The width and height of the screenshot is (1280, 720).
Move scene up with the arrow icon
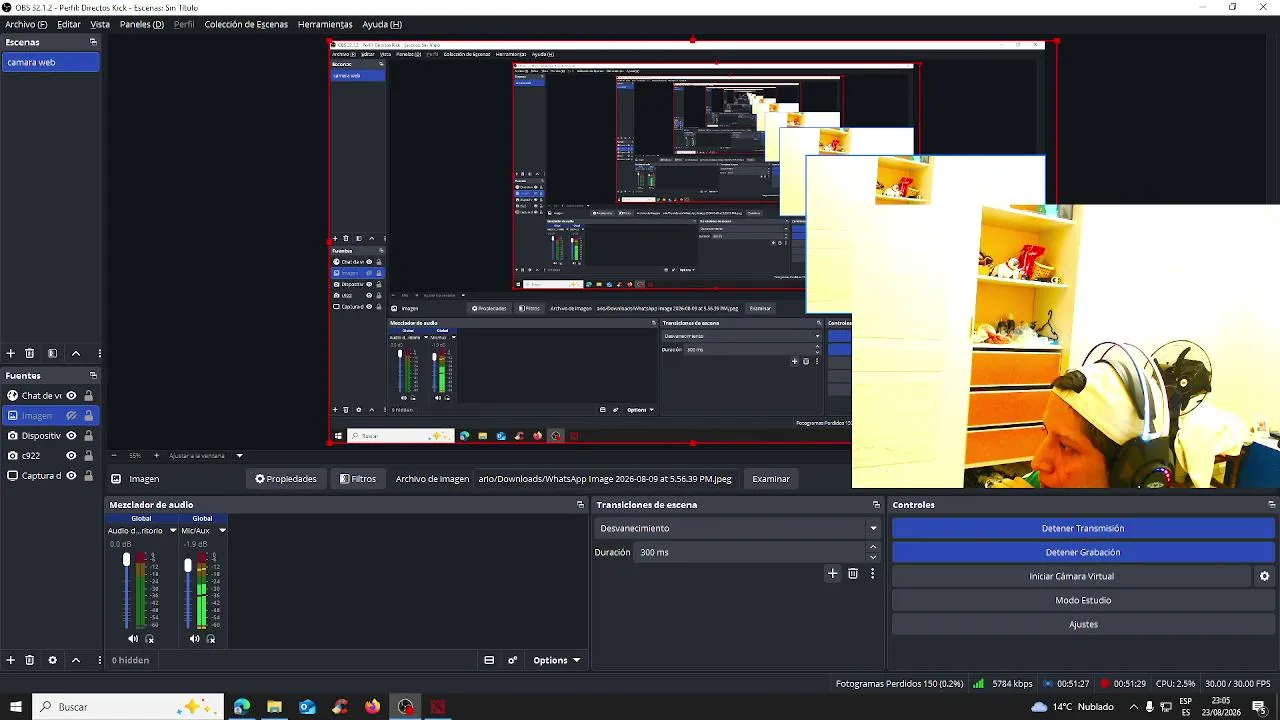coord(76,353)
